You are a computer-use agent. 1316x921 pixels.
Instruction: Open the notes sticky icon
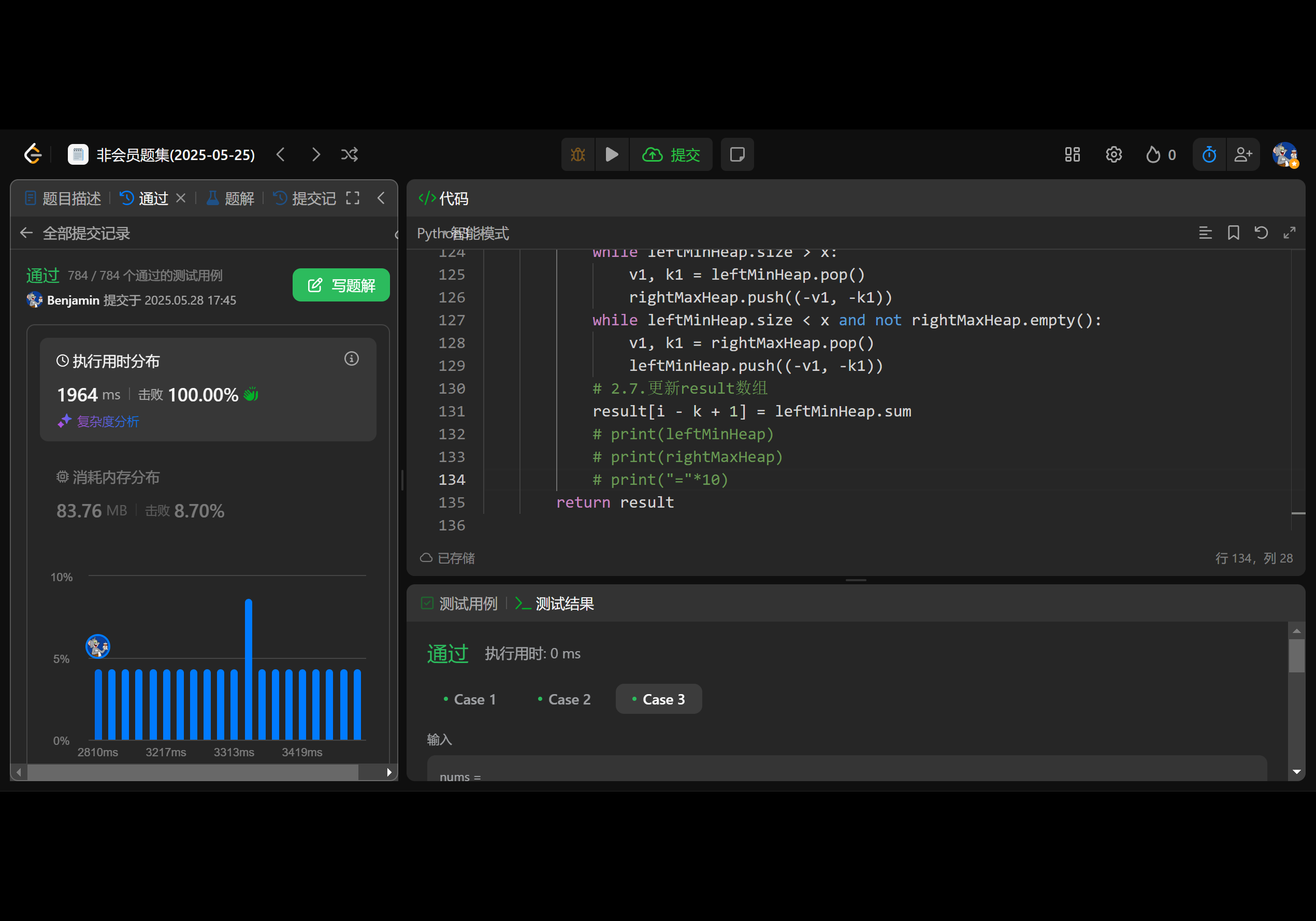(737, 155)
